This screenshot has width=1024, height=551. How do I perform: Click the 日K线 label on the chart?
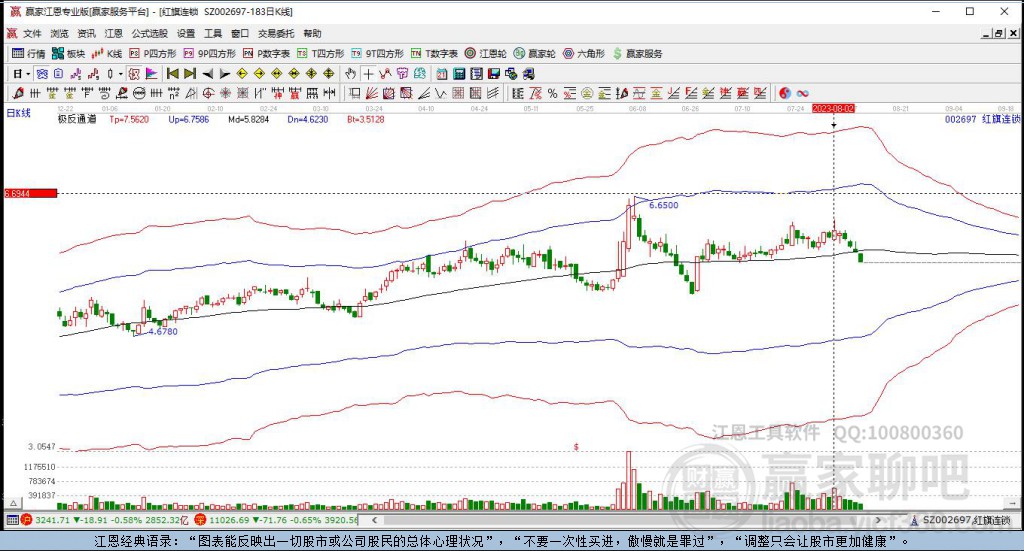pyautogui.click(x=19, y=114)
